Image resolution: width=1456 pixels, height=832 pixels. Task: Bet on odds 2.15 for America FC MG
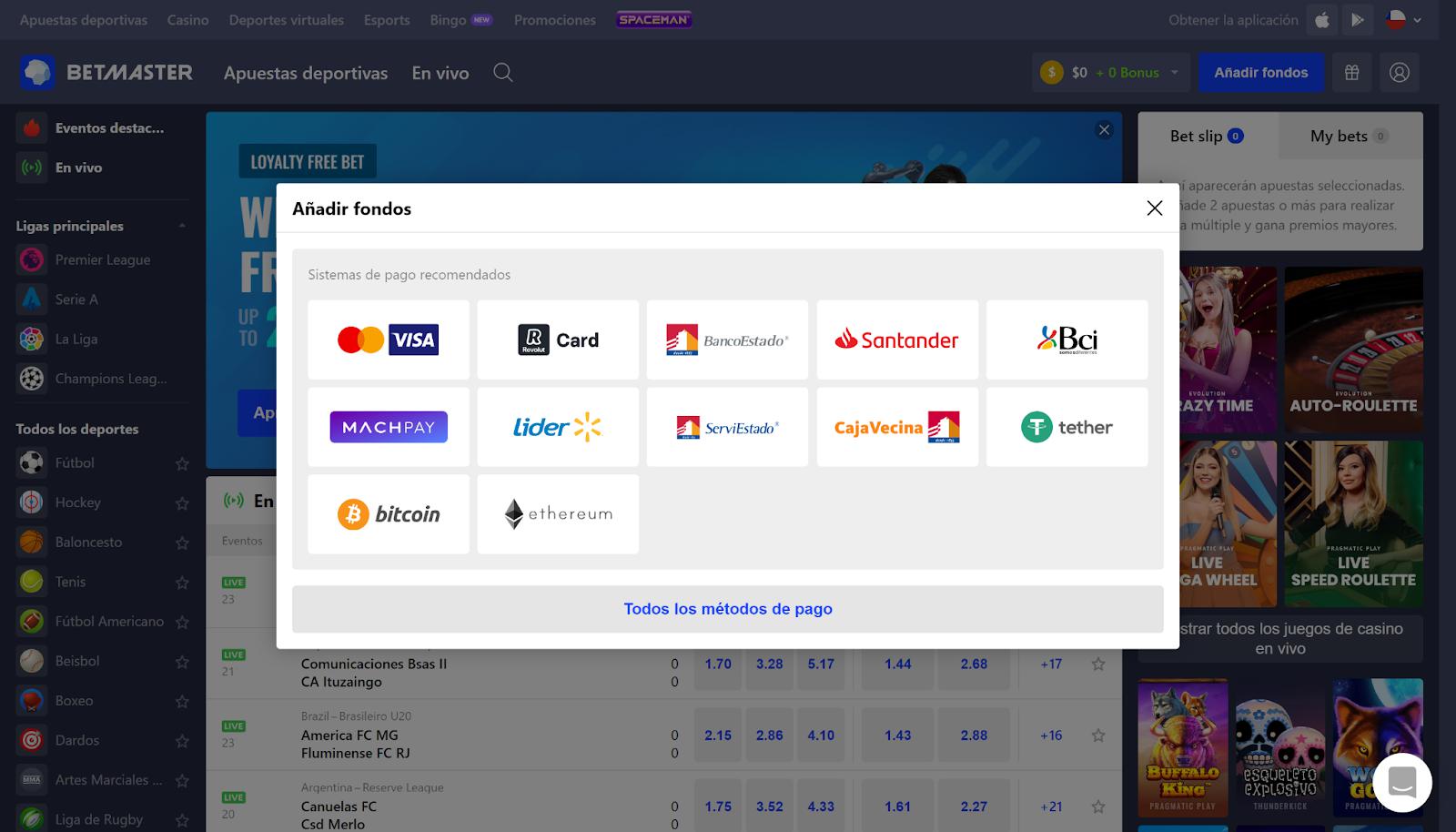click(718, 736)
